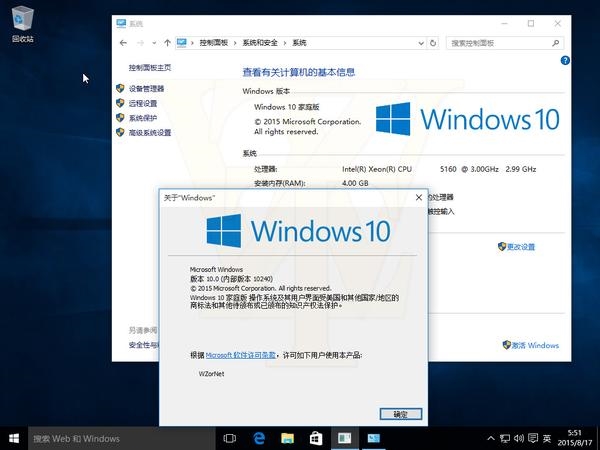Click the 搜索 Web 和 Windows search box
The width and height of the screenshot is (600, 450).
[122, 439]
